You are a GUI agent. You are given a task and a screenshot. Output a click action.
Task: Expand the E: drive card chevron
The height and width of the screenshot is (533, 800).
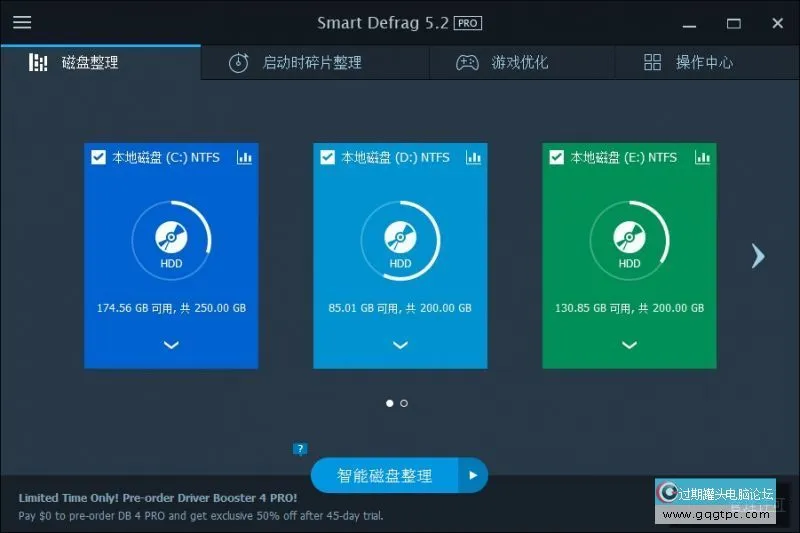629,345
